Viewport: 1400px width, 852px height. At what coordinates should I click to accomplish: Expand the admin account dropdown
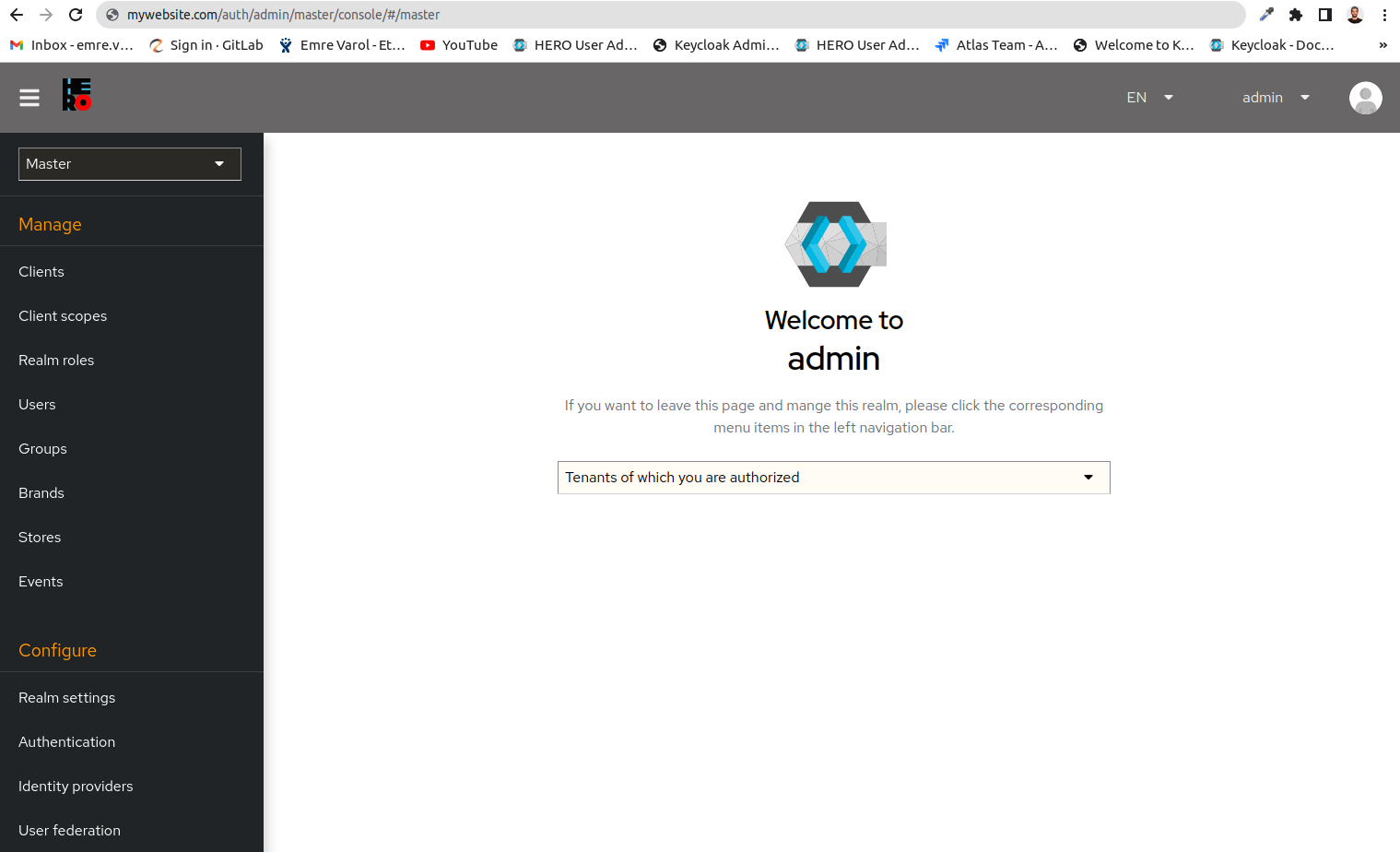pyautogui.click(x=1275, y=97)
